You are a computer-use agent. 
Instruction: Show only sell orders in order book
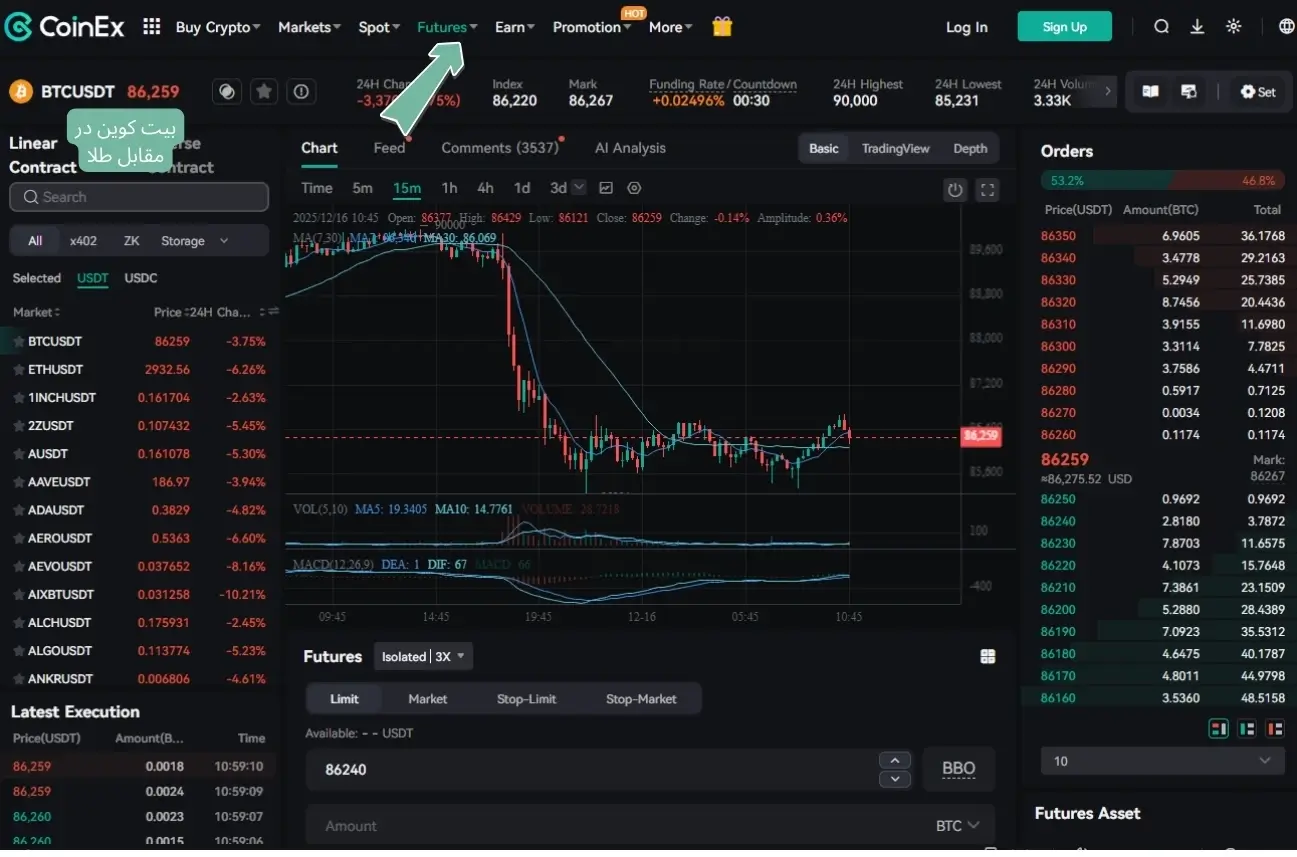point(1274,728)
